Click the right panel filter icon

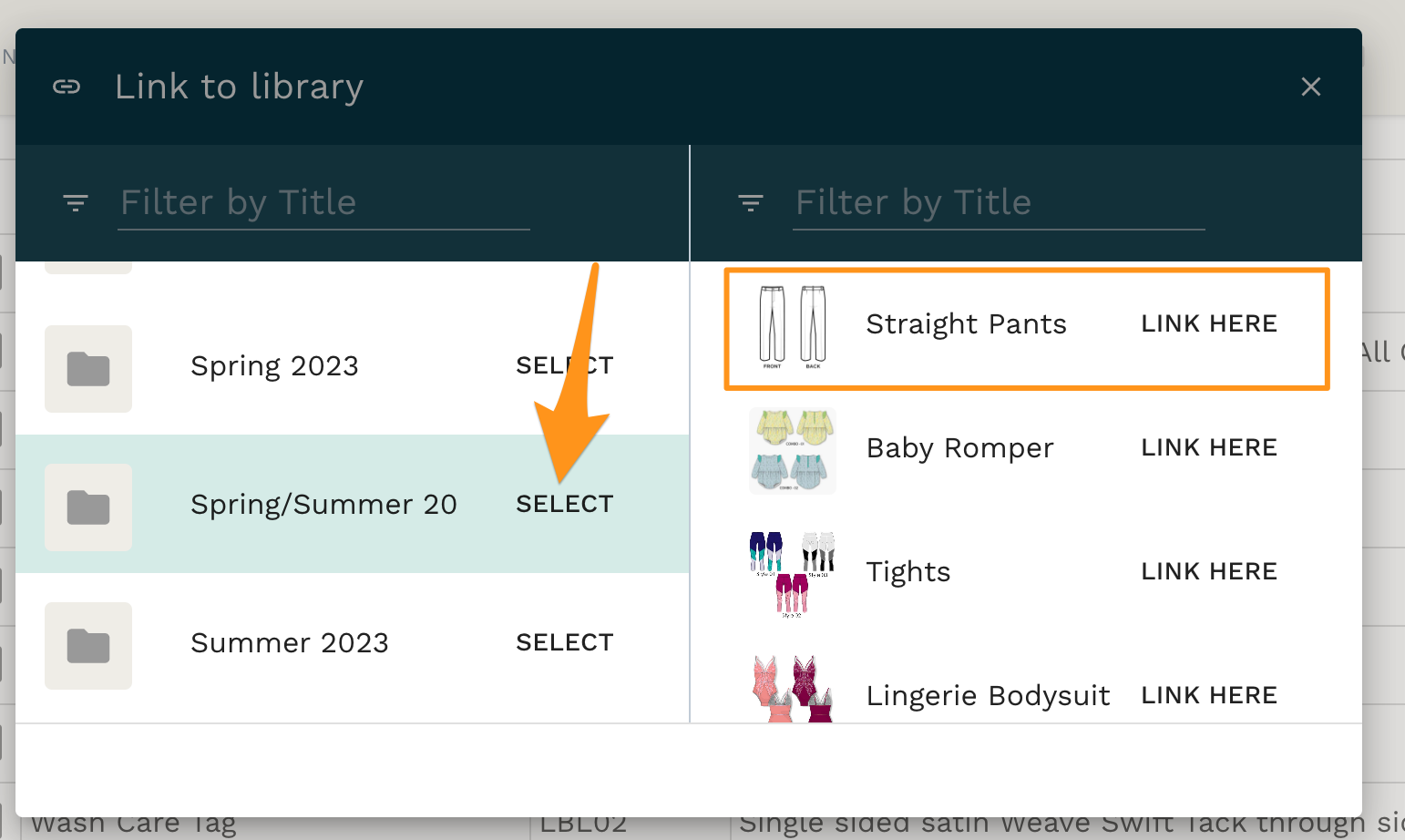pyautogui.click(x=751, y=202)
